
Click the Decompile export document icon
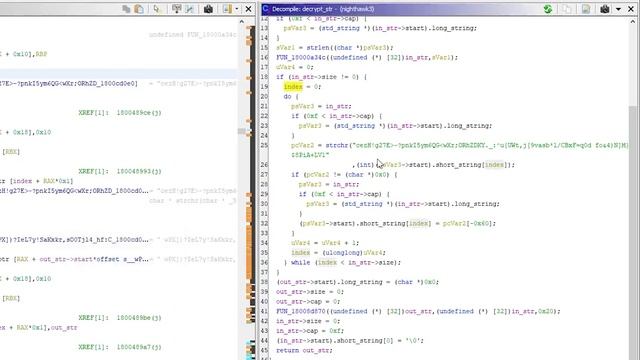pyautogui.click(x=586, y=9)
